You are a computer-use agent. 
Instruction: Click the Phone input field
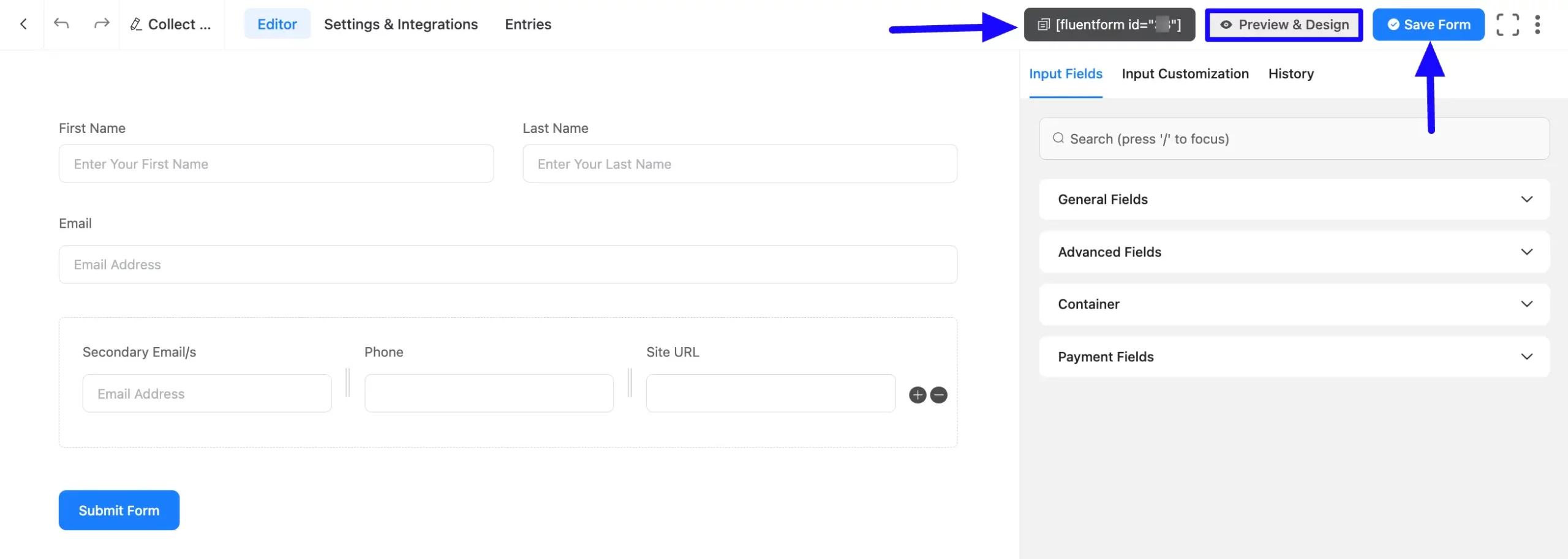click(x=489, y=393)
